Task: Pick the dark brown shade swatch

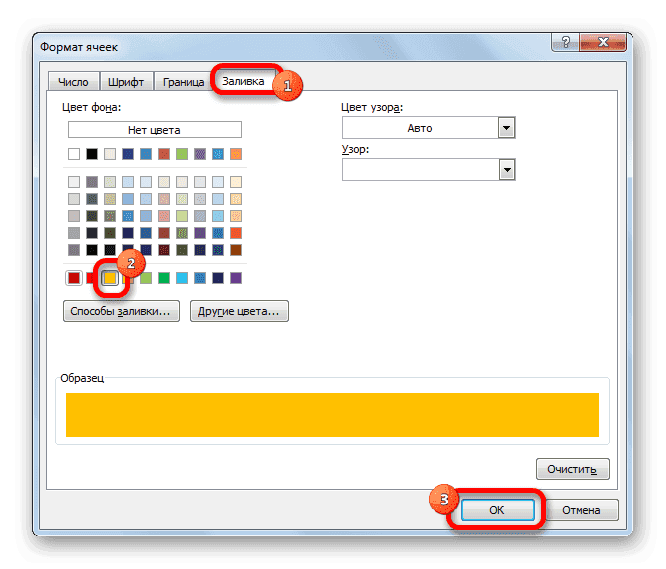Action: 236,250
